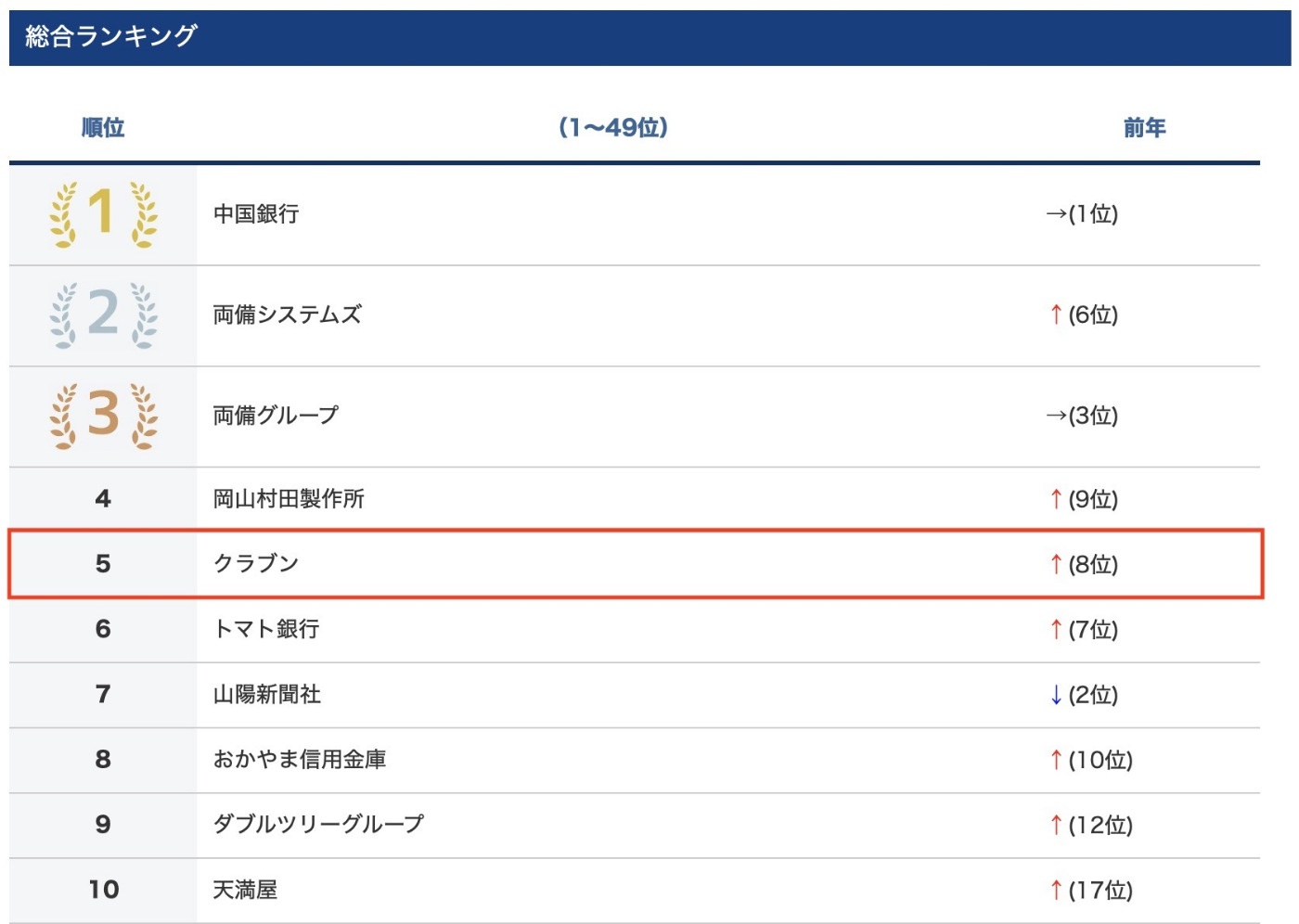Click the blue down arrow beside (2位)
Screen dimensions: 1299x924
(1056, 694)
